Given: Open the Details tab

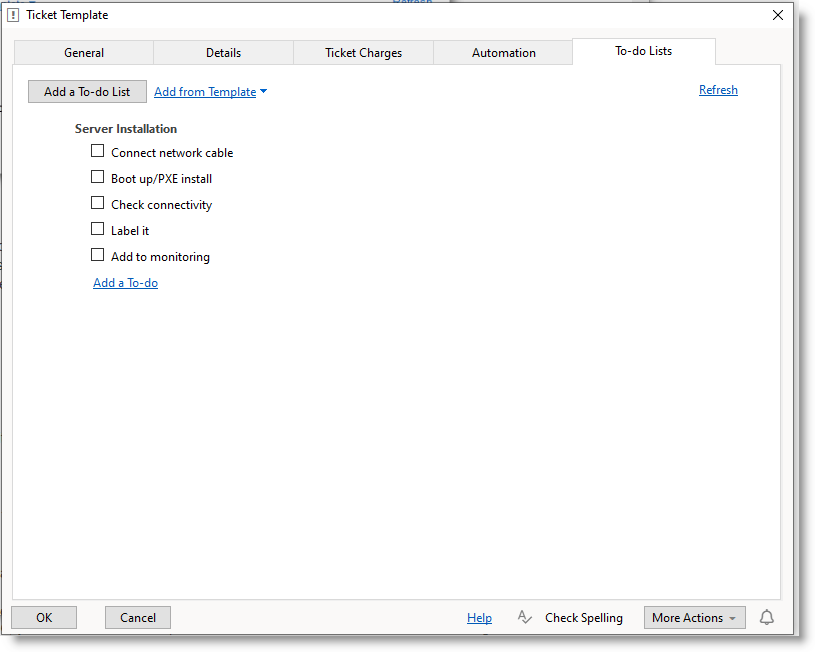Looking at the screenshot, I should (x=223, y=53).
